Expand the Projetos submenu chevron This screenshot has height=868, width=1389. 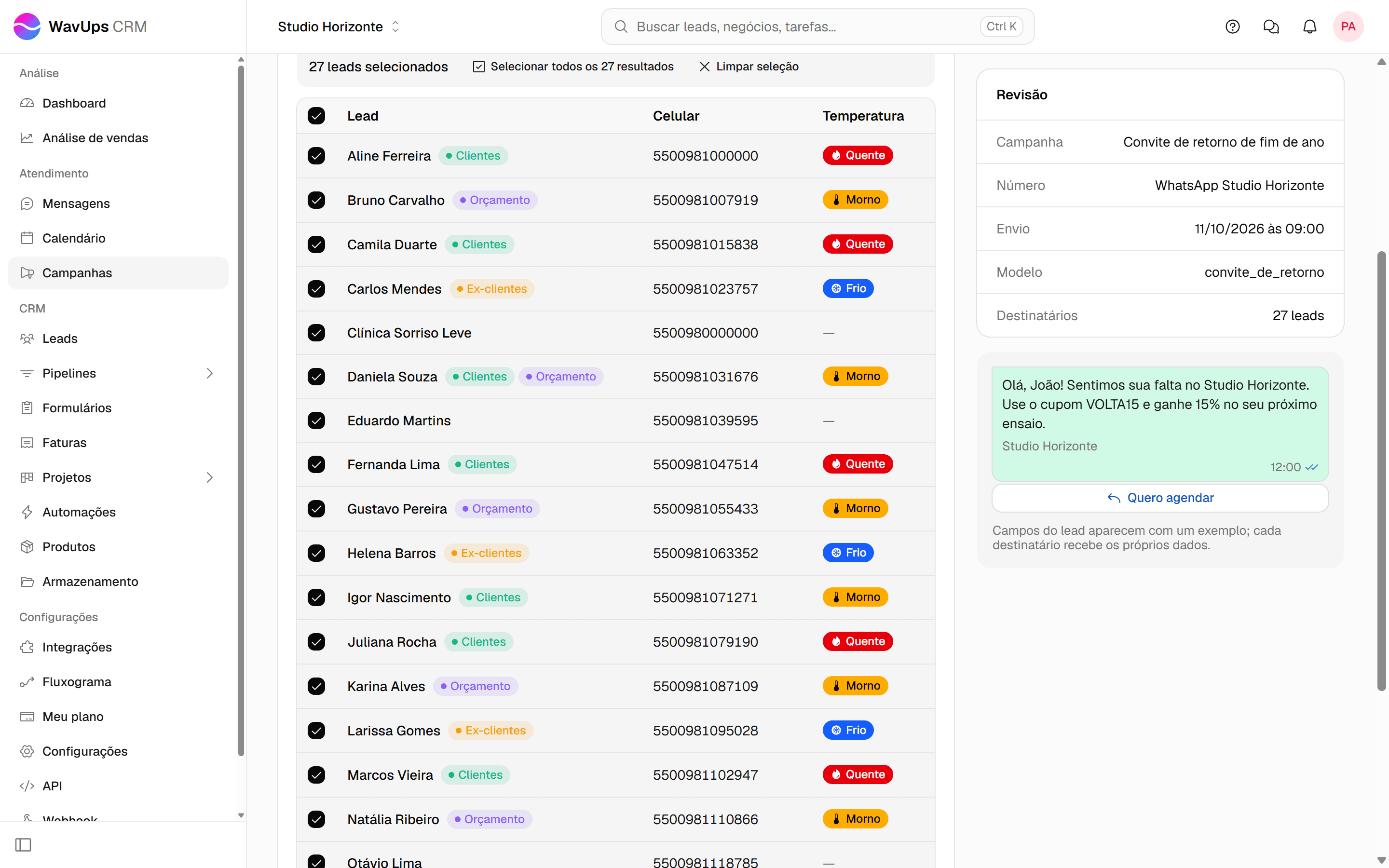[209, 477]
